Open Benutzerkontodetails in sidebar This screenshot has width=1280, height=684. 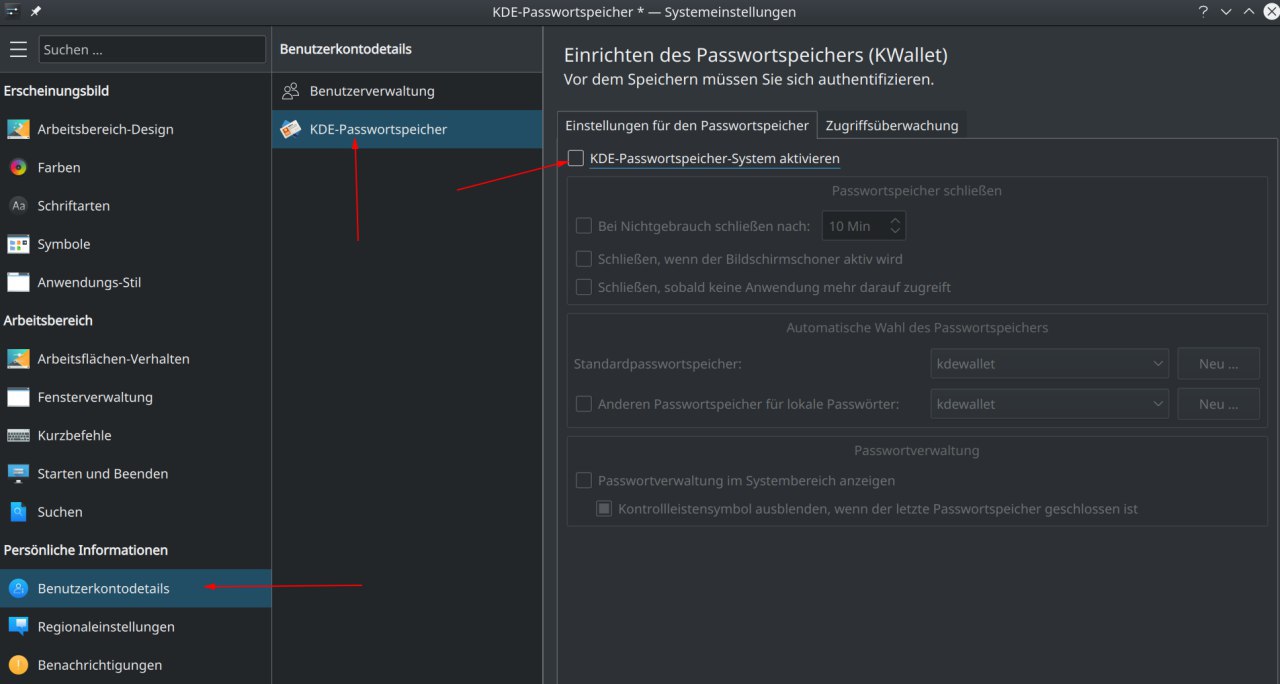(x=135, y=588)
